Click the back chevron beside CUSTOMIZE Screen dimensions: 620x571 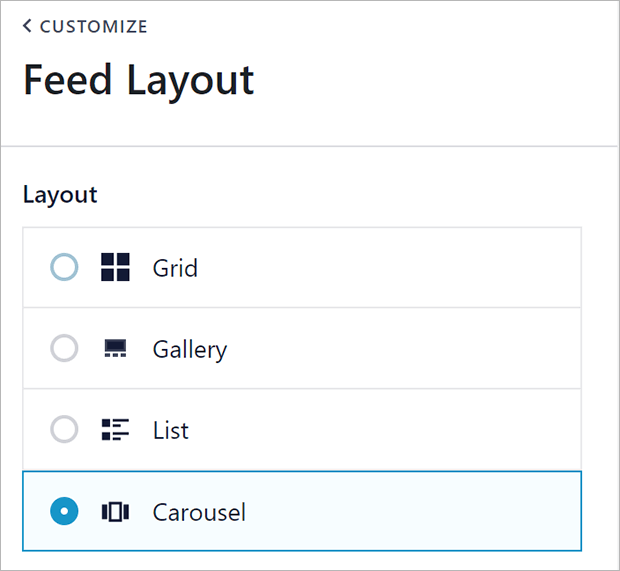(x=26, y=26)
